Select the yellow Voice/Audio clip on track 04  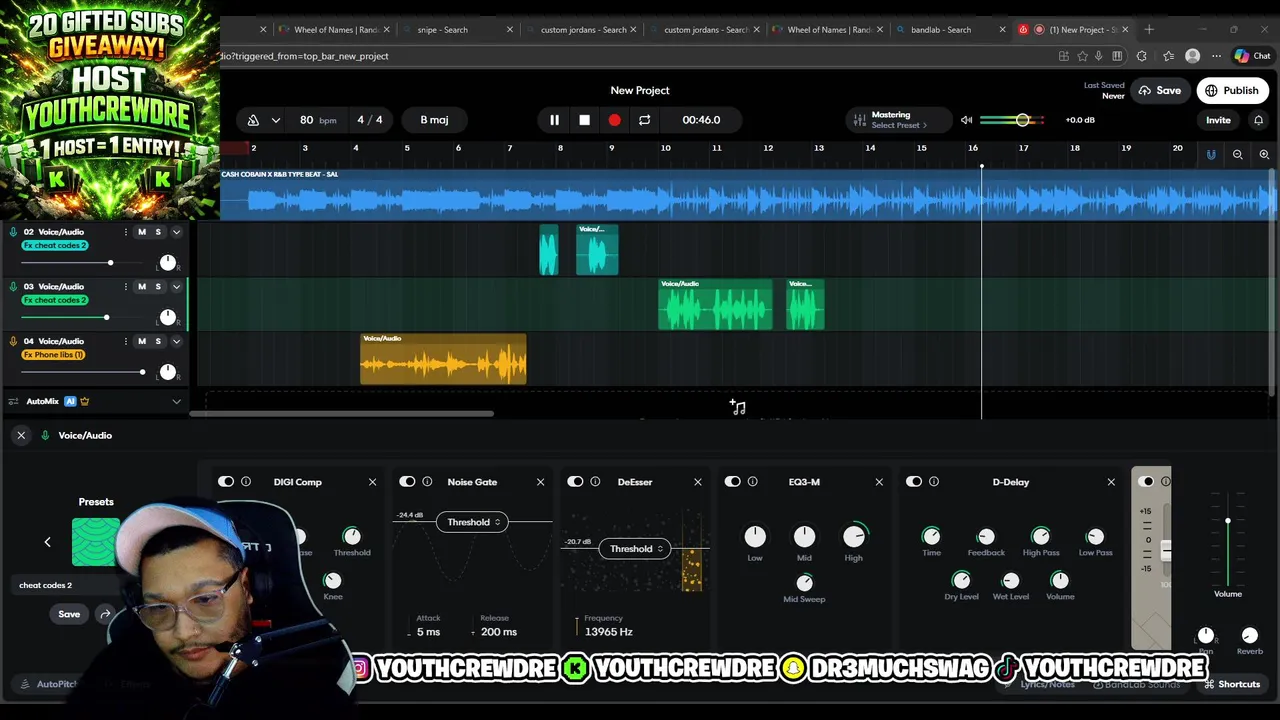click(443, 359)
